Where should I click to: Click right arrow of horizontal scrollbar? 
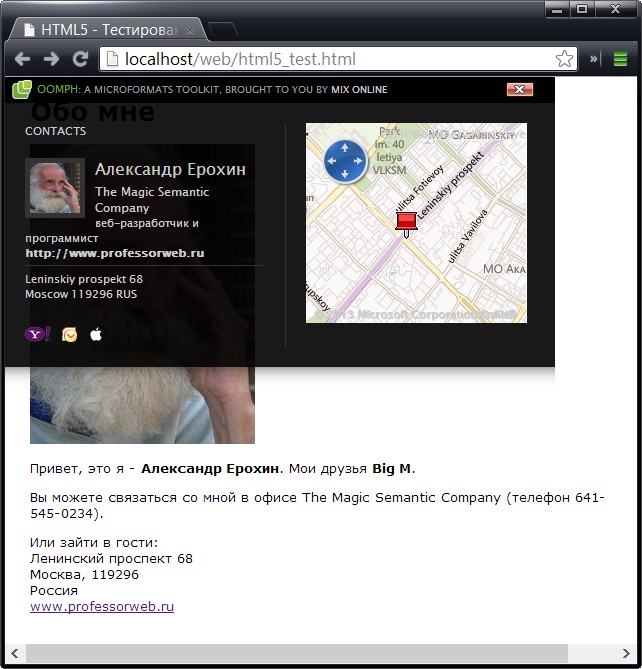(626, 653)
